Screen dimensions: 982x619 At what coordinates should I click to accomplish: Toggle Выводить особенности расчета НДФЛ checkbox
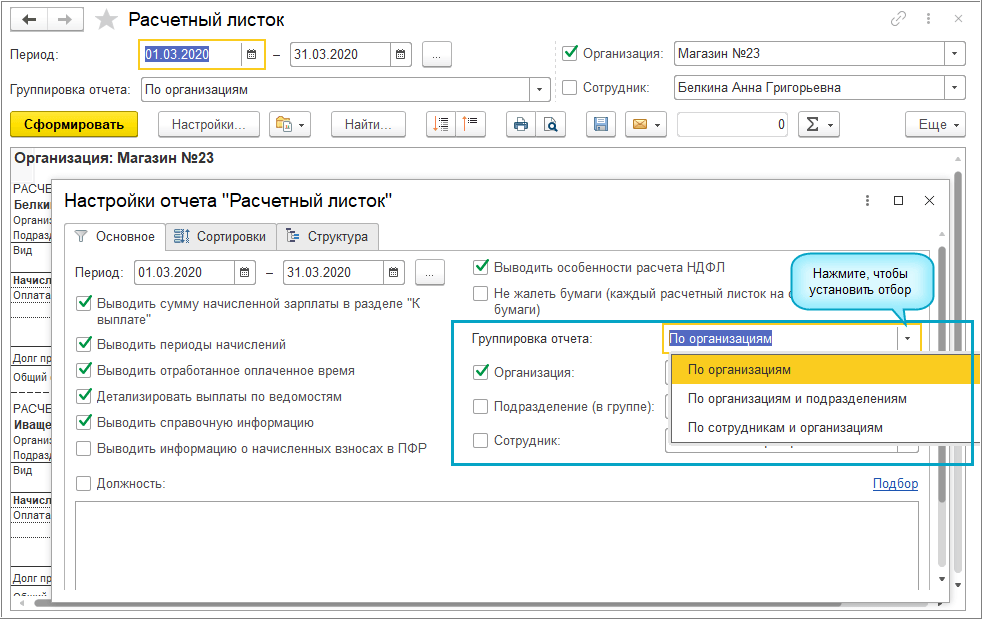coord(481,267)
